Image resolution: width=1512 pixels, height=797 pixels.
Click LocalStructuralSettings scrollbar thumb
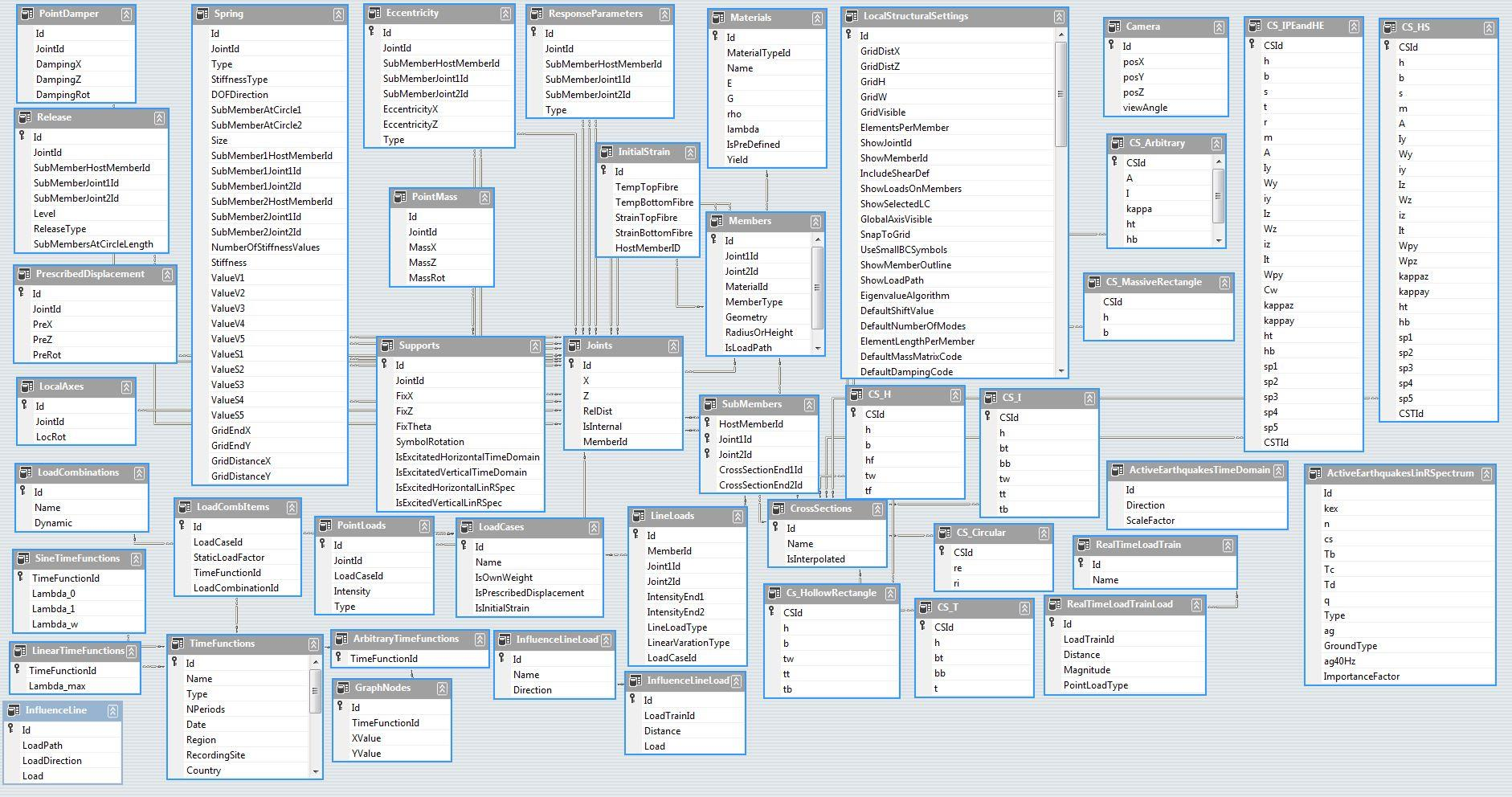(x=1061, y=94)
